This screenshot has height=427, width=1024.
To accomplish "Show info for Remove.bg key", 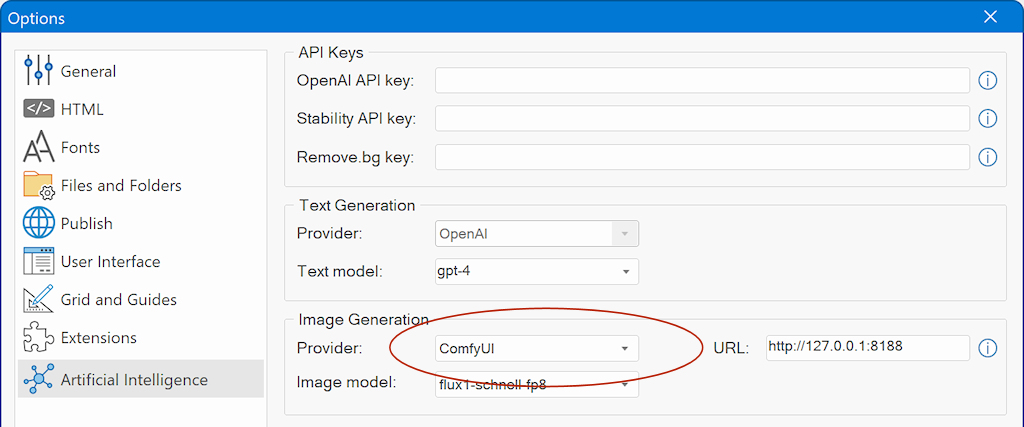I will [987, 157].
